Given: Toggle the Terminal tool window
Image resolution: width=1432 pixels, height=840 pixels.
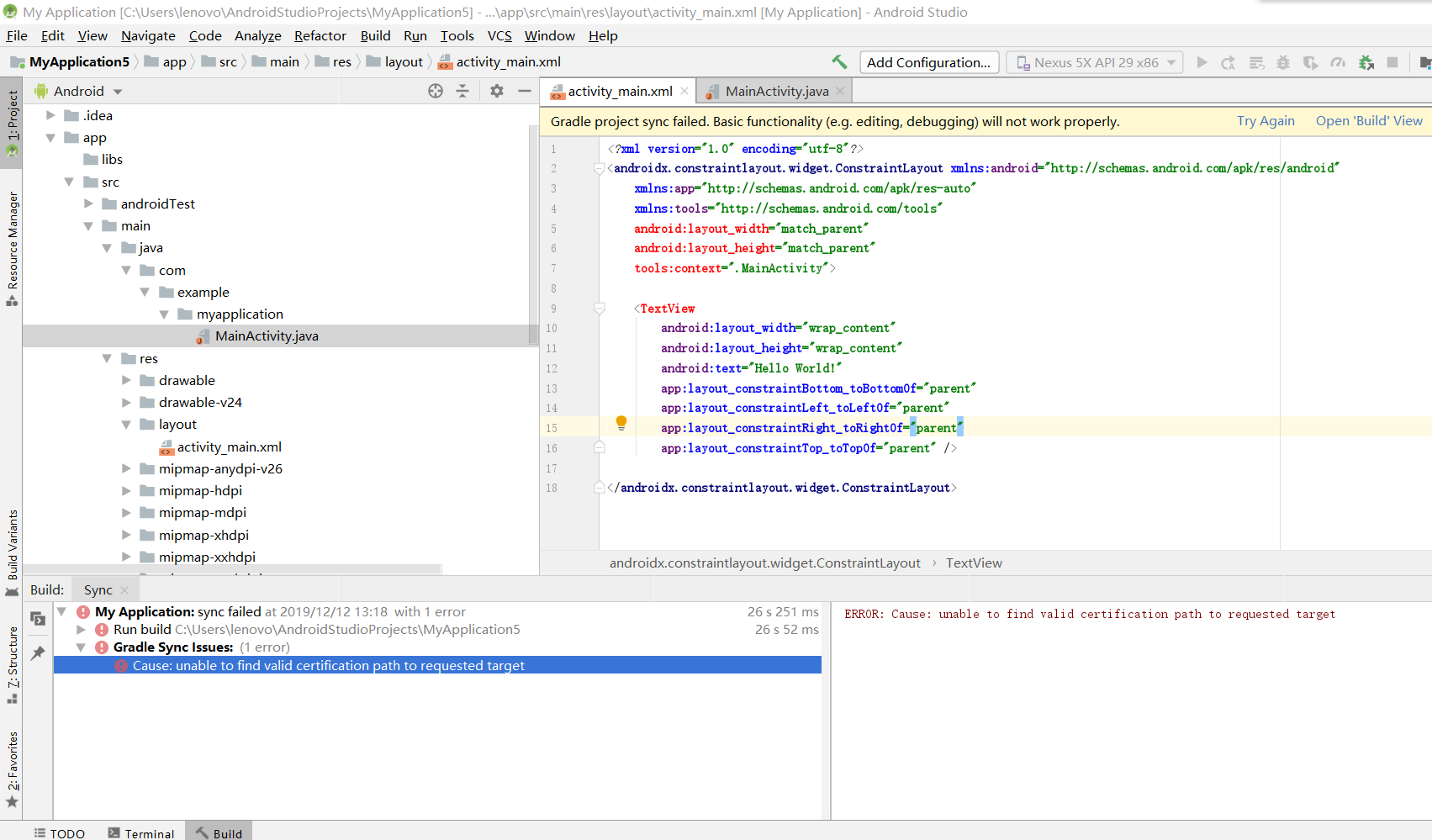Looking at the screenshot, I should 141,833.
